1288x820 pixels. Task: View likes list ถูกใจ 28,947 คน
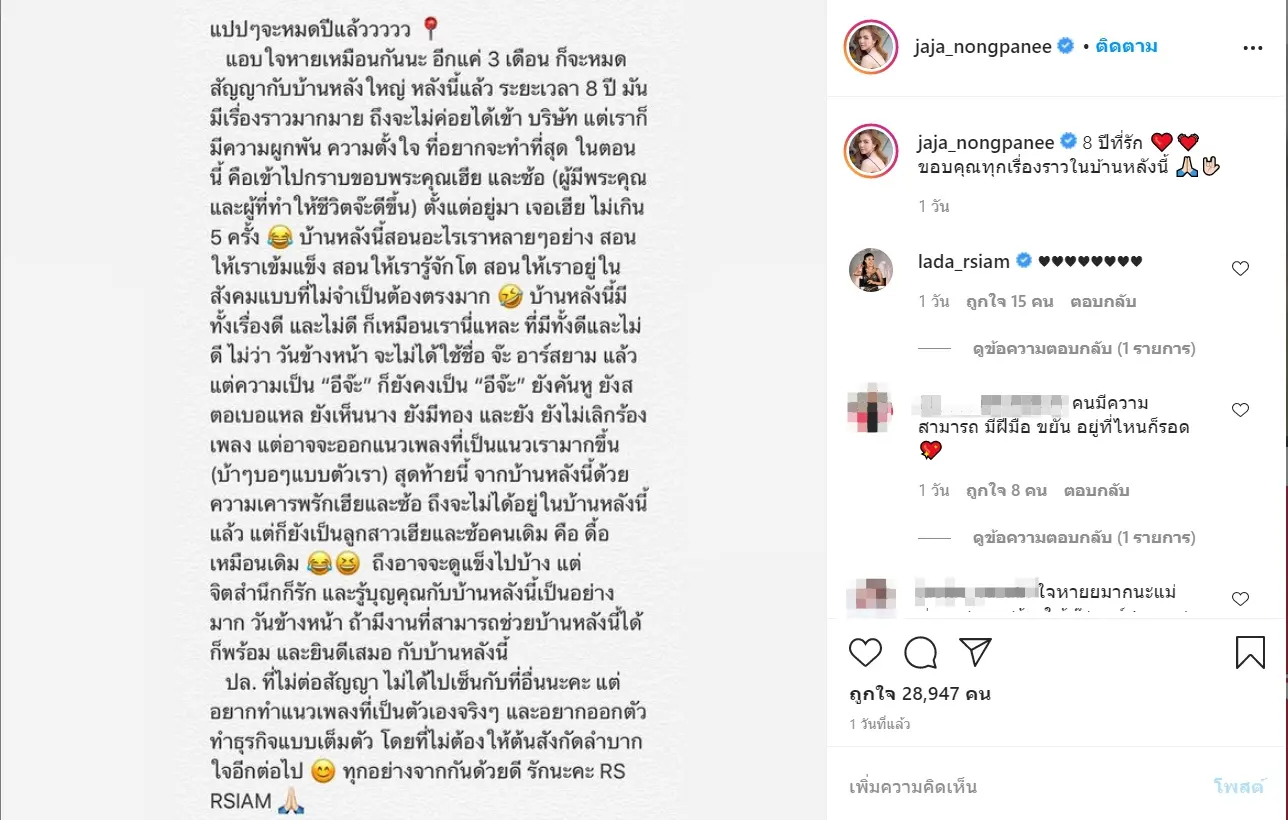919,694
